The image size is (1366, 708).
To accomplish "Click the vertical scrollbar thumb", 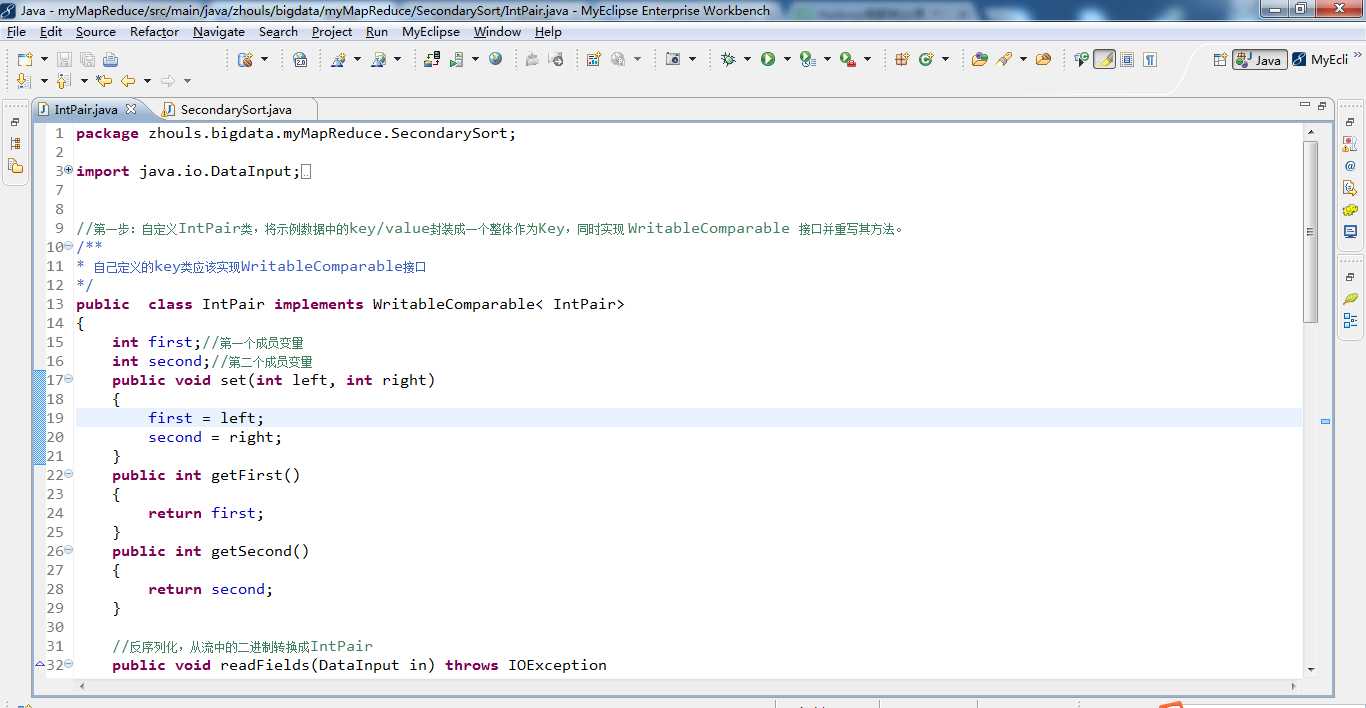I will (1310, 231).
